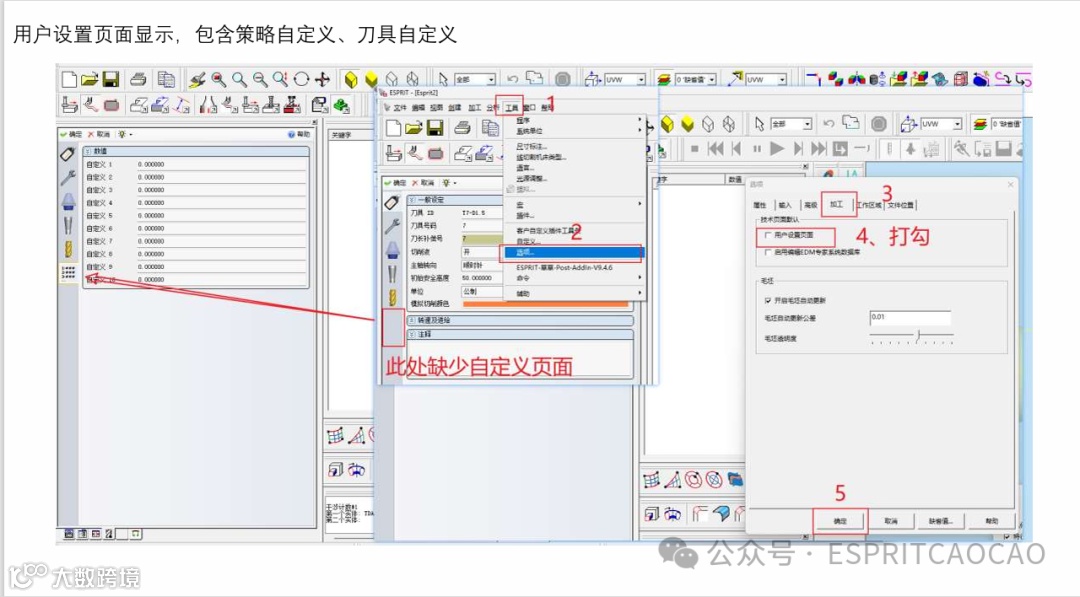Click Play simulation button behind the Options dialog
This screenshot has height=597, width=1080.
pyautogui.click(x=777, y=148)
